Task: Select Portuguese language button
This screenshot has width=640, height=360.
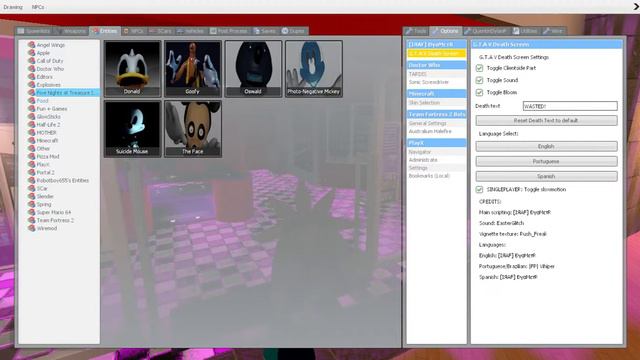Action: click(547, 161)
